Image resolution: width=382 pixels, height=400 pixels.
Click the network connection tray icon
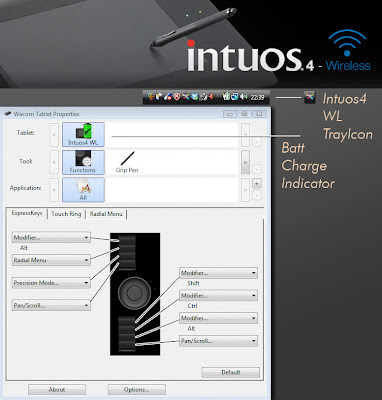(235, 97)
